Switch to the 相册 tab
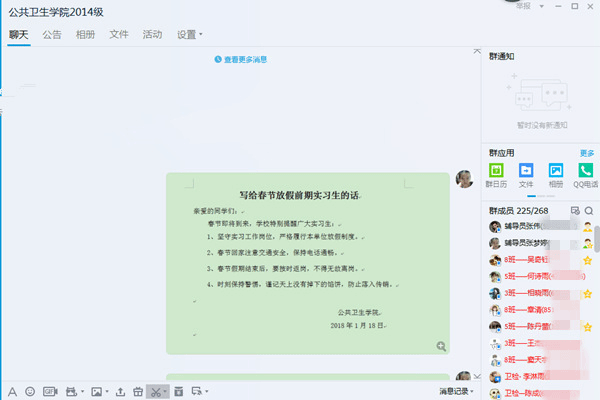 coord(86,34)
